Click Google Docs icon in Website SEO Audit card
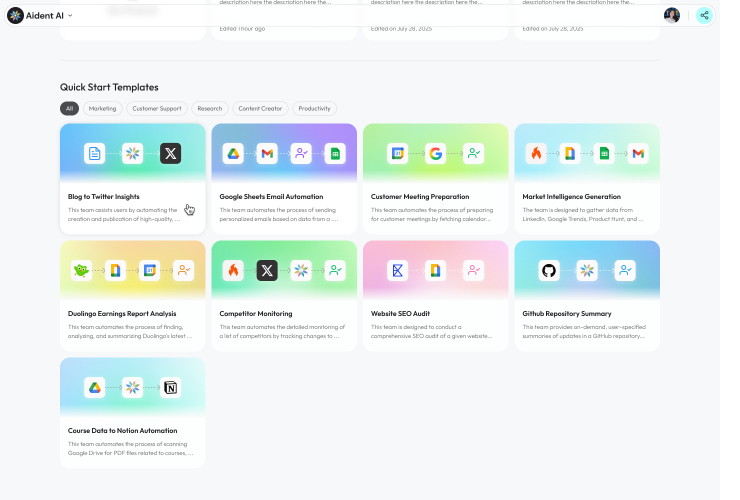 436,271
